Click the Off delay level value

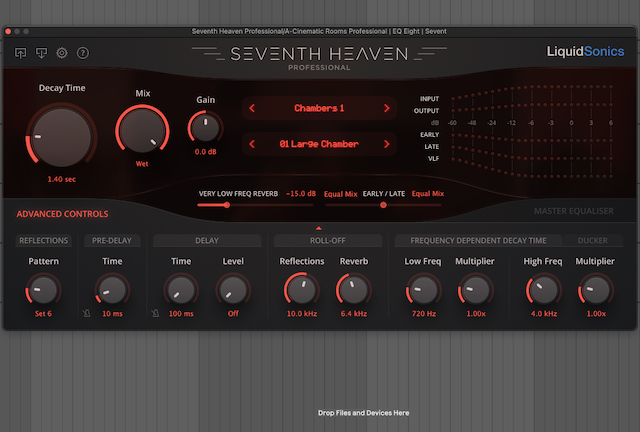233,314
